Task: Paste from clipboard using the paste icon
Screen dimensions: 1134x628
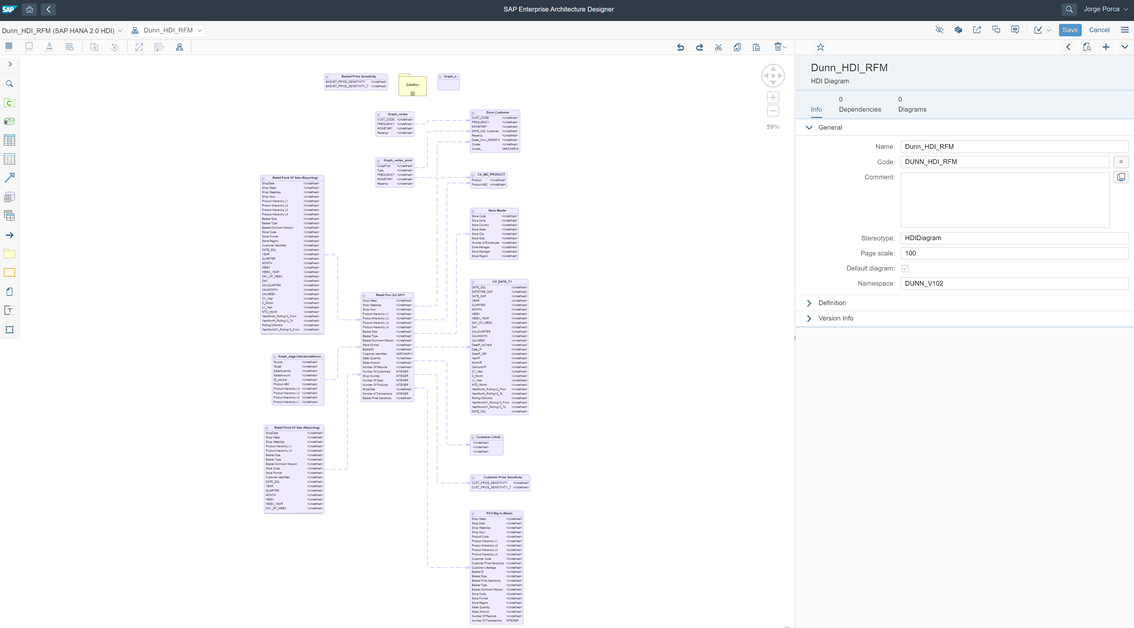Action: 755,46
